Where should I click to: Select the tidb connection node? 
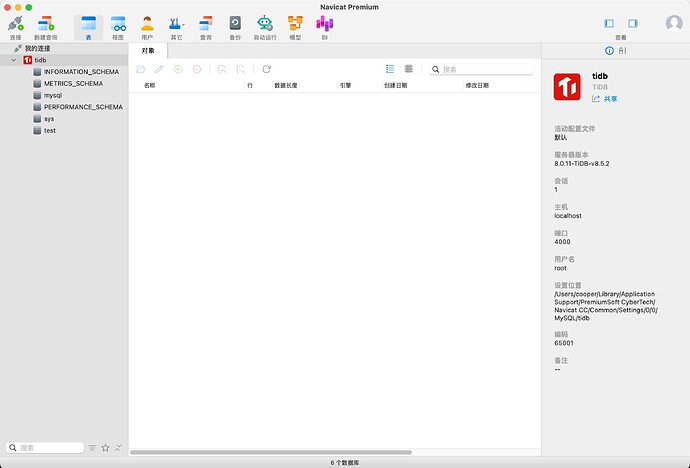tap(40, 60)
